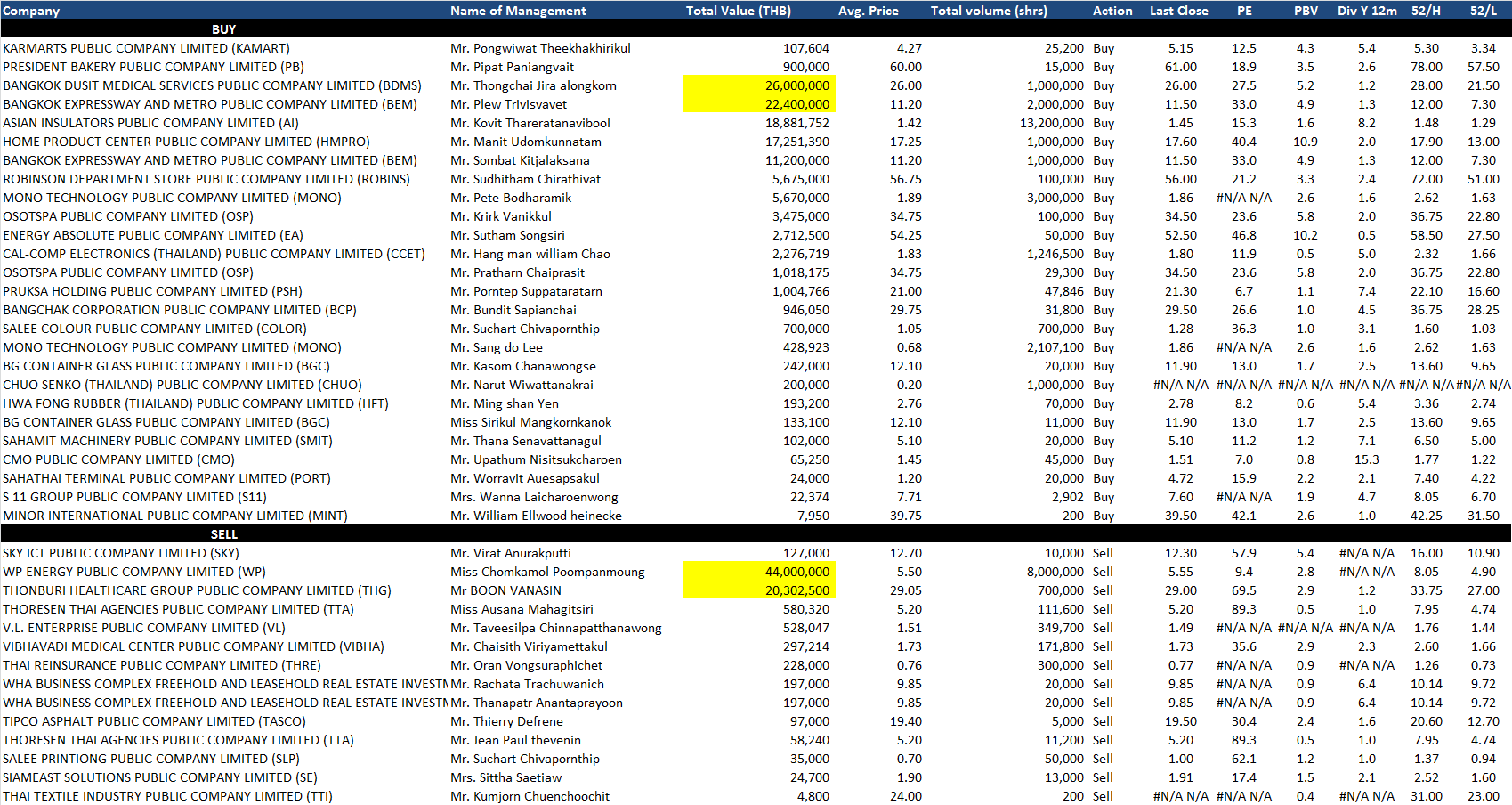Click the PE column header

pos(1244,11)
